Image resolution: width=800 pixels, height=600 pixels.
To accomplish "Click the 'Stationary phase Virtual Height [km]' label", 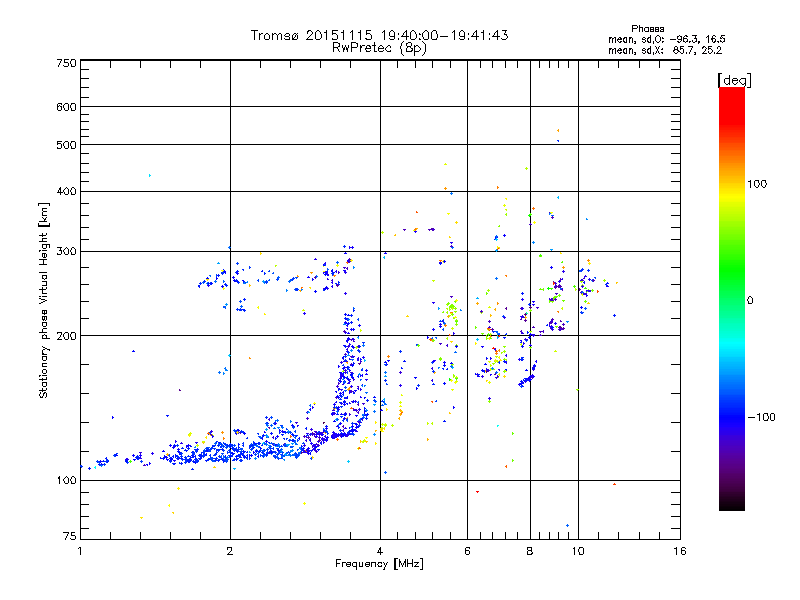I will (x=44, y=301).
